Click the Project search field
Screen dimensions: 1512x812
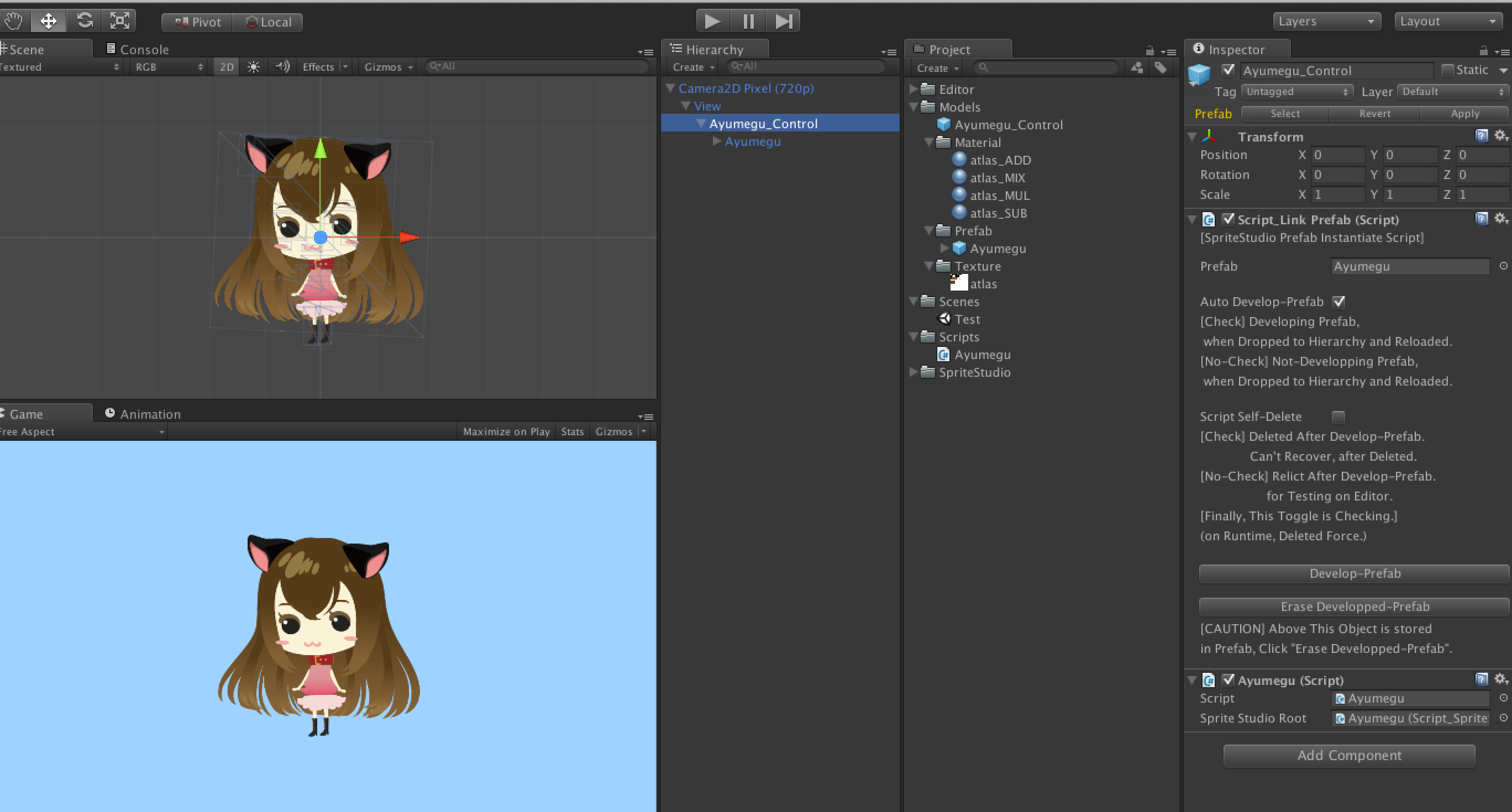click(1046, 67)
